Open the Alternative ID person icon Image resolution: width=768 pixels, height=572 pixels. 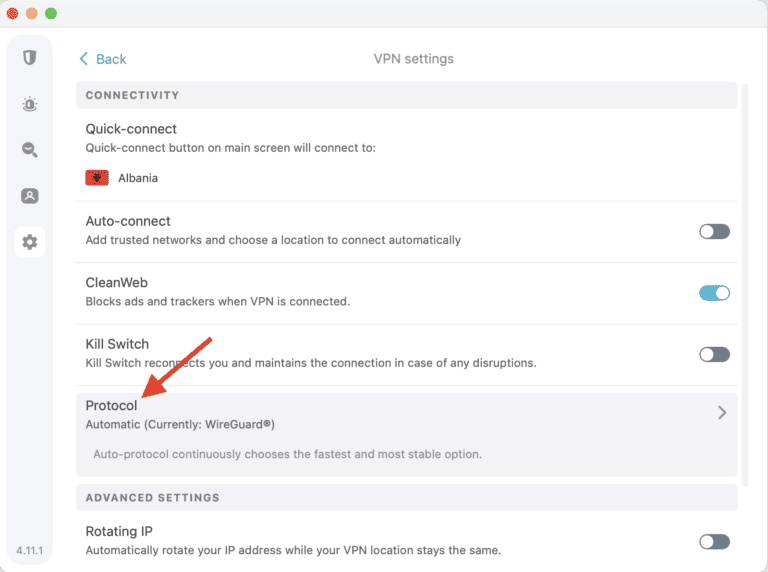click(x=30, y=196)
